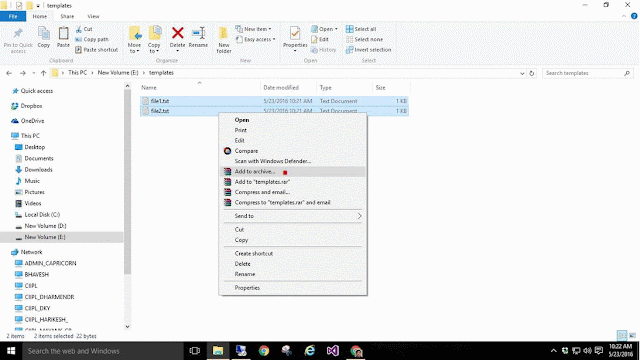Switch to the Share tab

pos(67,16)
